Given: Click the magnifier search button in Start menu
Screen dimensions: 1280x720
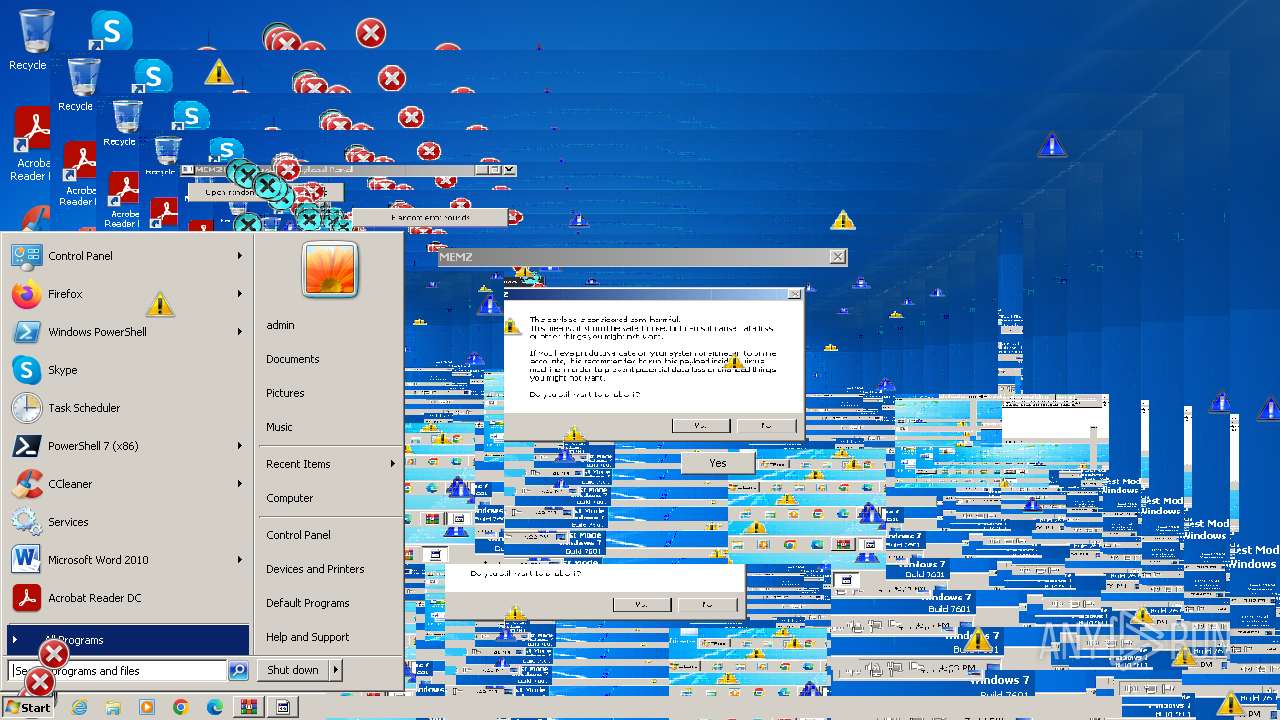Looking at the screenshot, I should click(238, 671).
